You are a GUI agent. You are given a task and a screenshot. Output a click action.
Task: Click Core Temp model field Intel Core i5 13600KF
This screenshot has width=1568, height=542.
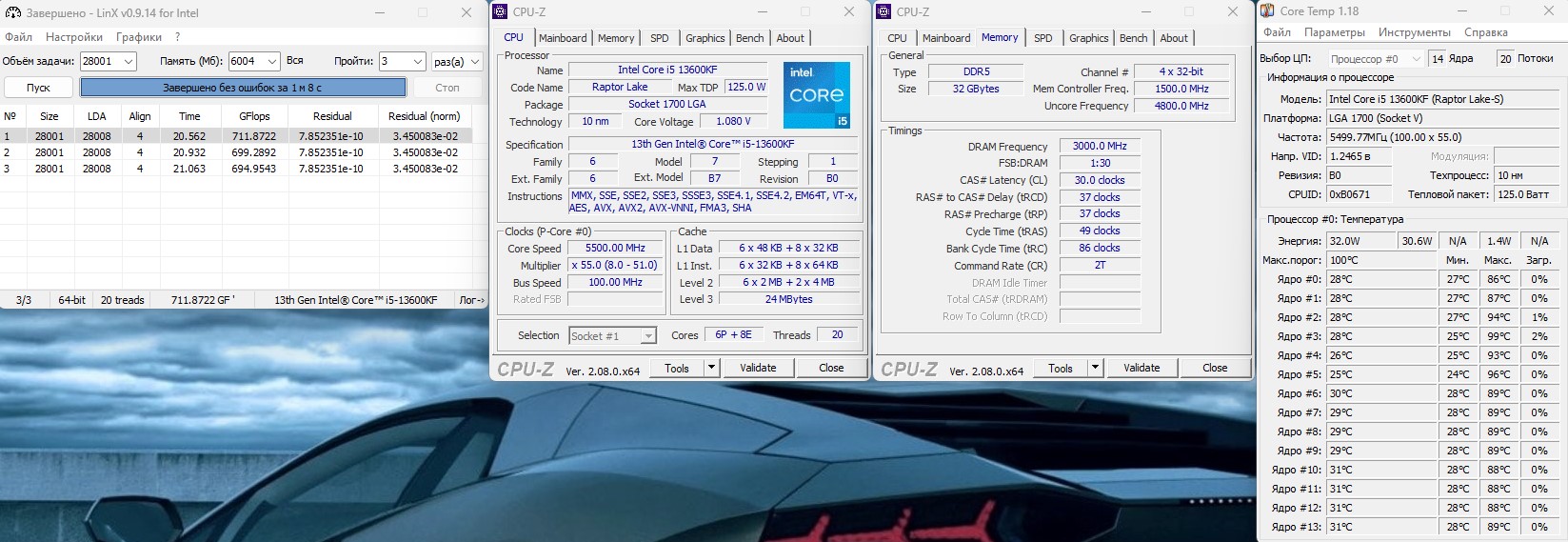1440,99
